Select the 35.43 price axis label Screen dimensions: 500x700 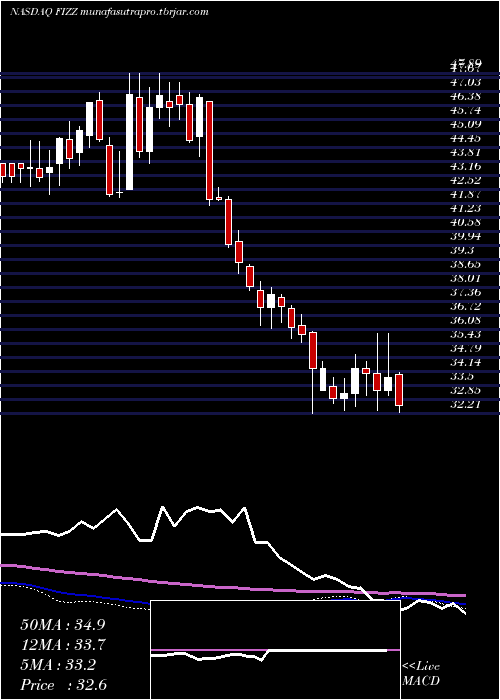(465, 334)
